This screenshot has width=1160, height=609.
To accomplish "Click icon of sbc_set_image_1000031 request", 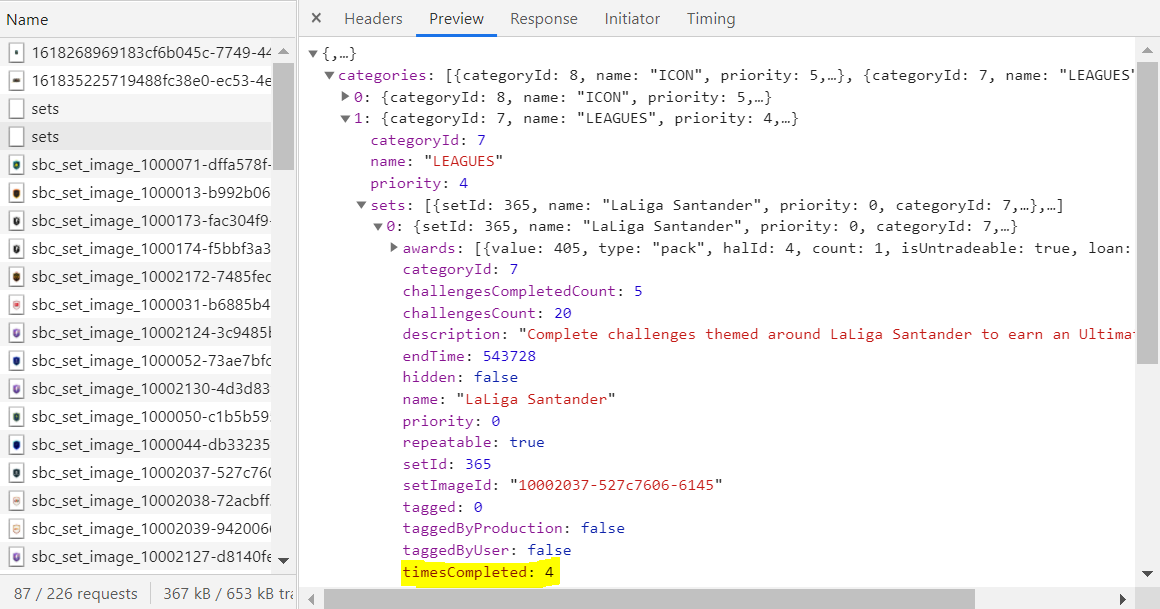I will (x=16, y=305).
